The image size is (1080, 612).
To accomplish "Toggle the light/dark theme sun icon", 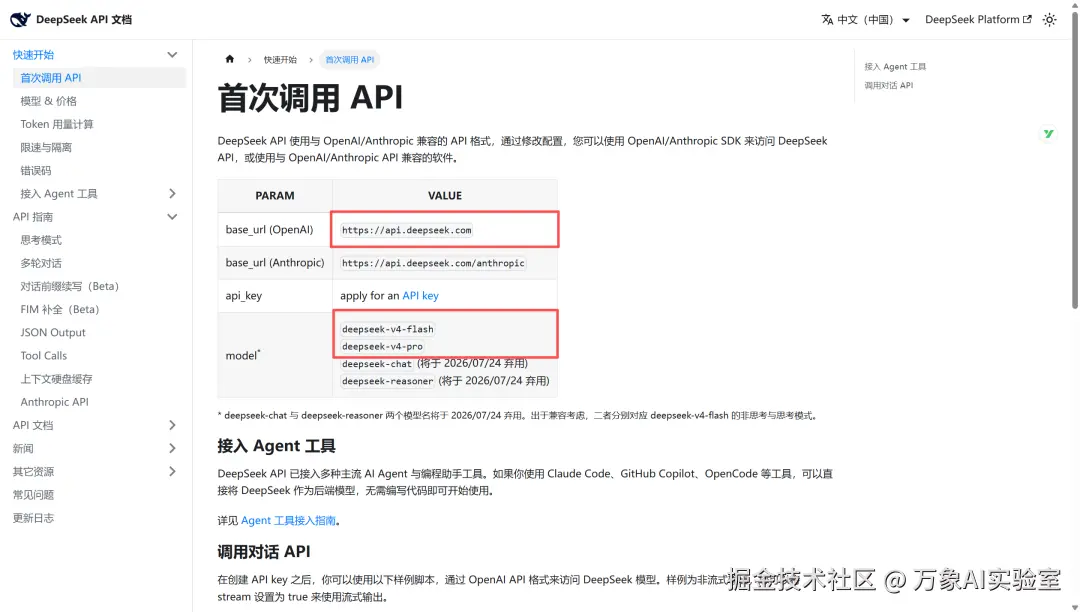I will (1049, 20).
